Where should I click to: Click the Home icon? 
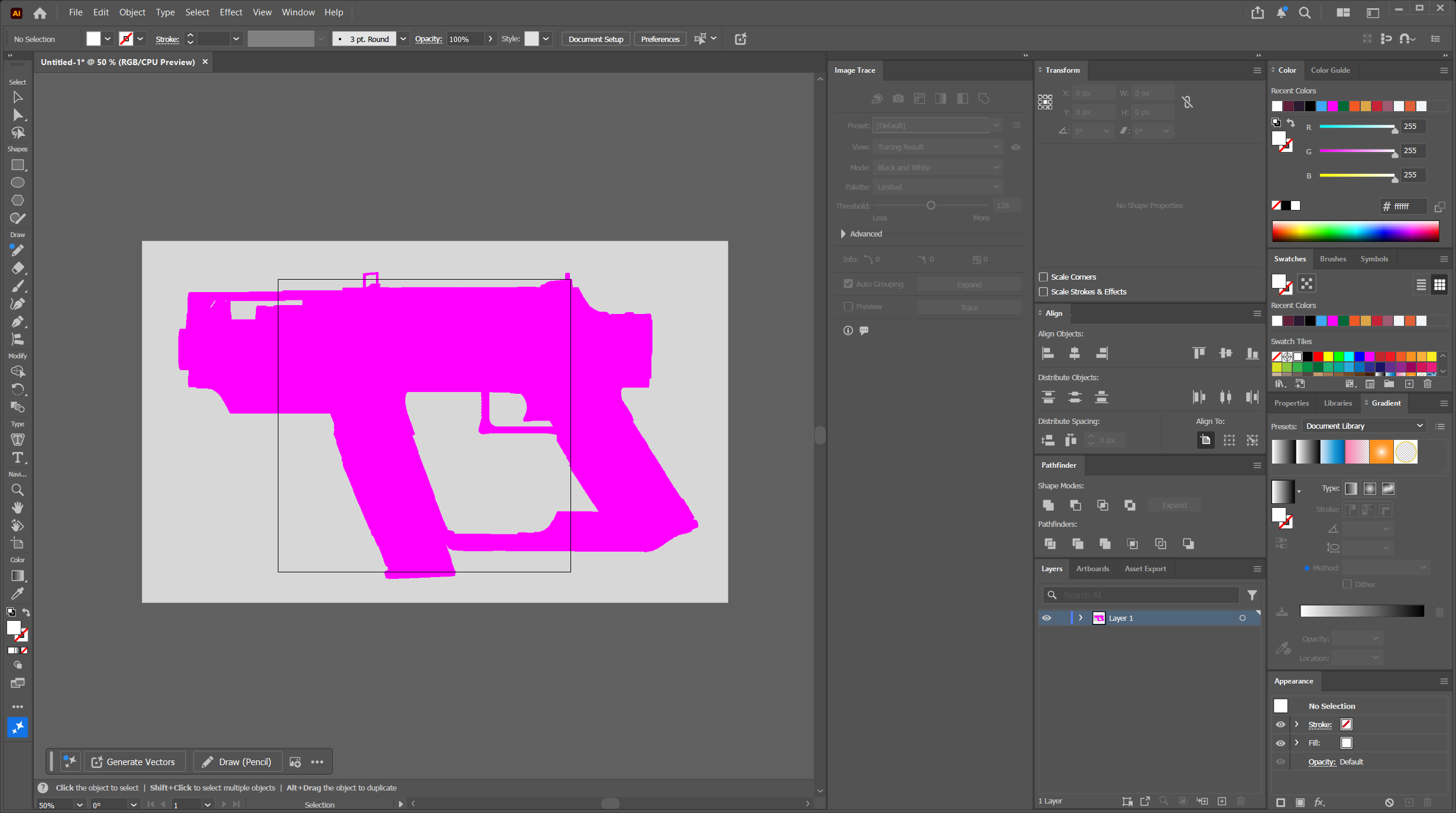pos(40,12)
